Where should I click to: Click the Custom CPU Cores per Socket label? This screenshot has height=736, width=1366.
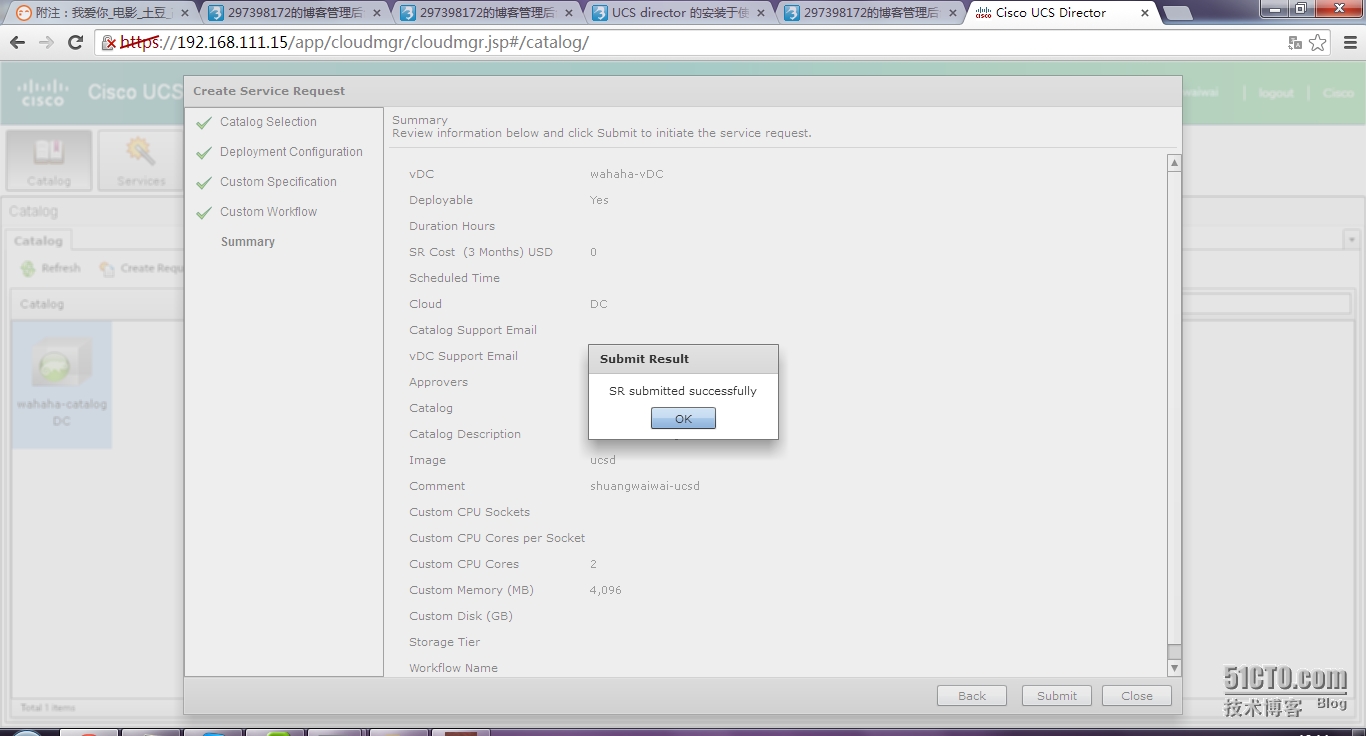click(497, 538)
